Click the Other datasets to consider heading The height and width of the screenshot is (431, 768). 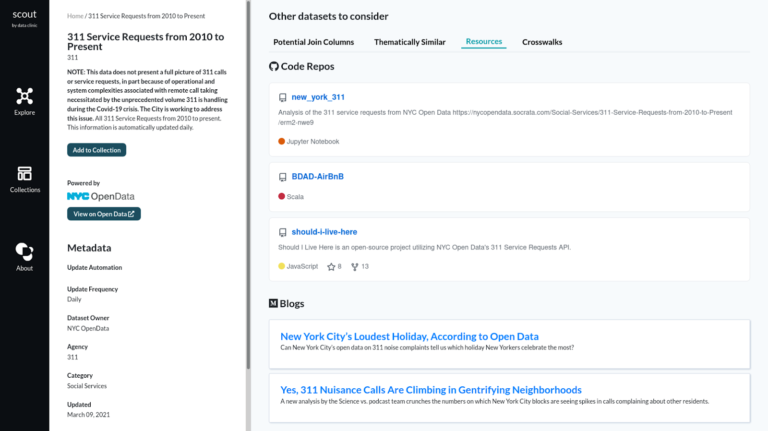329,16
